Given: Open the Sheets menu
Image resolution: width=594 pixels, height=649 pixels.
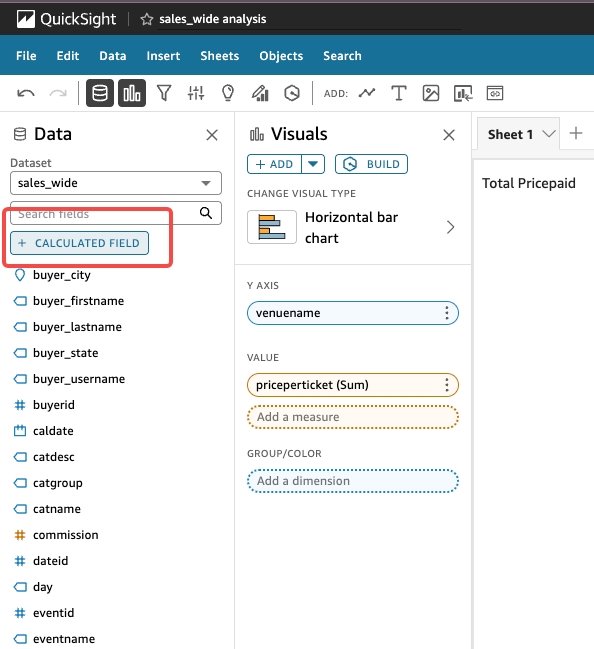Looking at the screenshot, I should tap(219, 56).
